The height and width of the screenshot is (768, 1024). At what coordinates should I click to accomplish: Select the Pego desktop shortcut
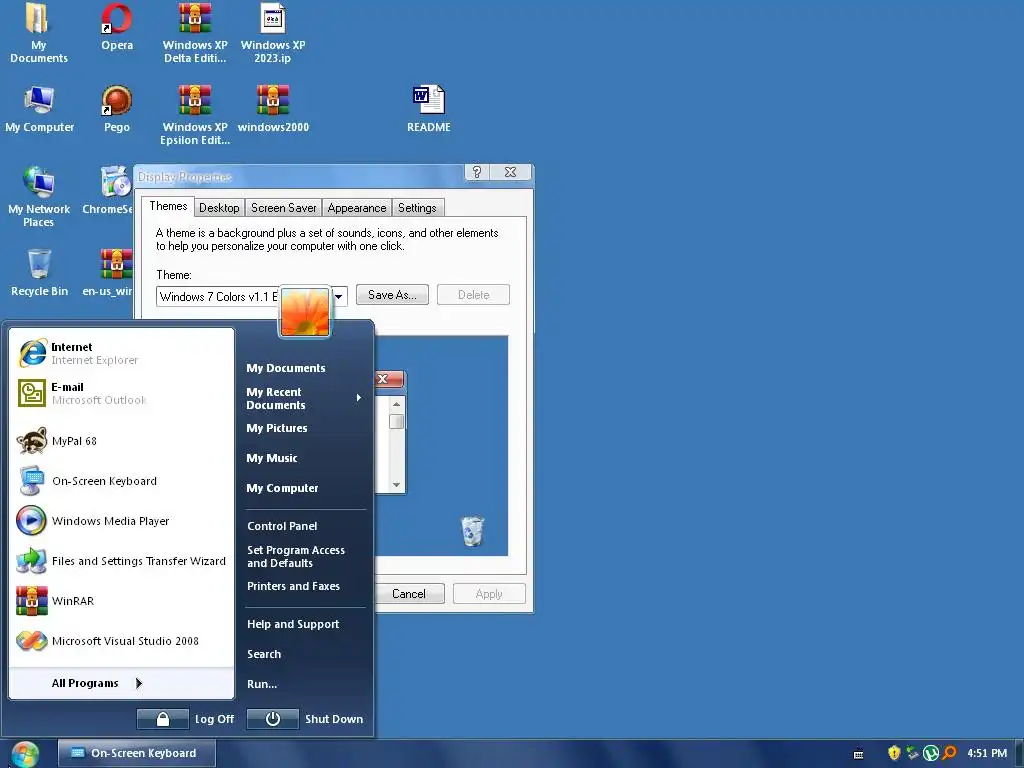(117, 109)
